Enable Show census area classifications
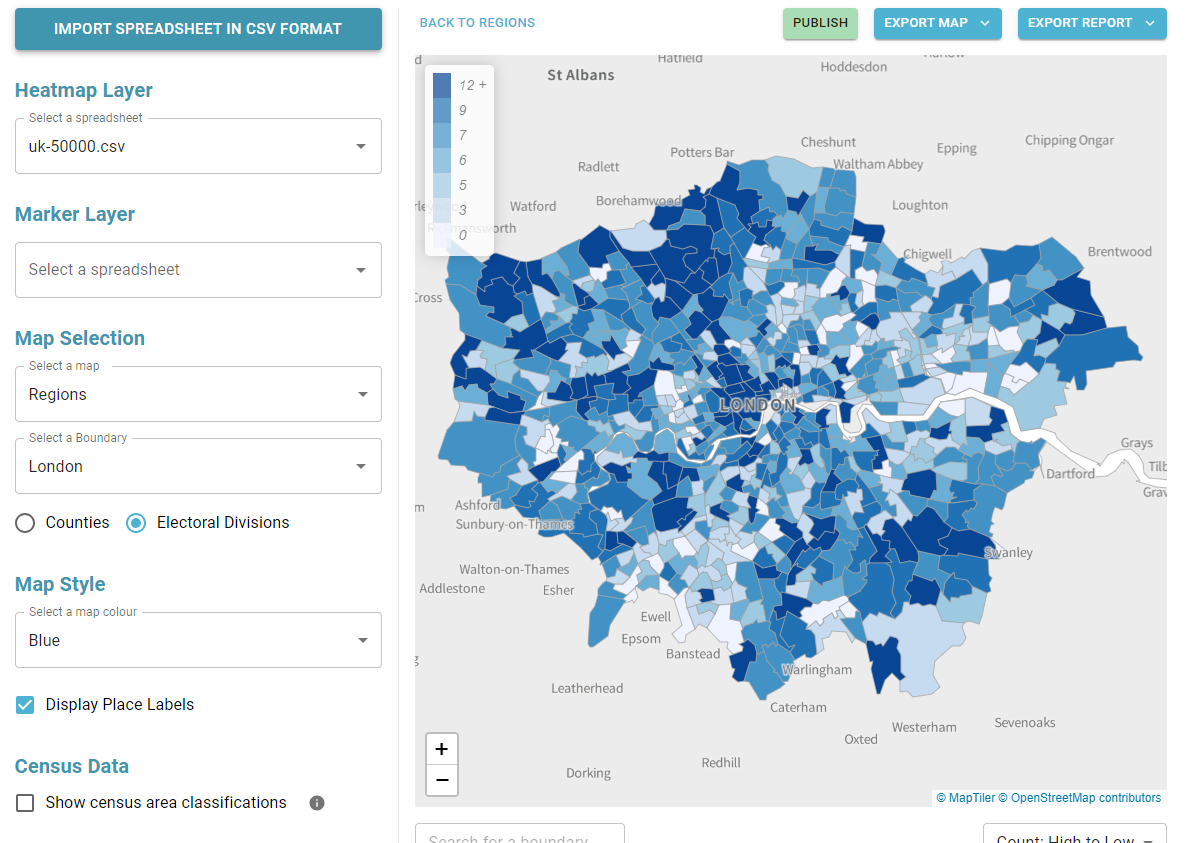The height and width of the screenshot is (843, 1185). (x=24, y=802)
